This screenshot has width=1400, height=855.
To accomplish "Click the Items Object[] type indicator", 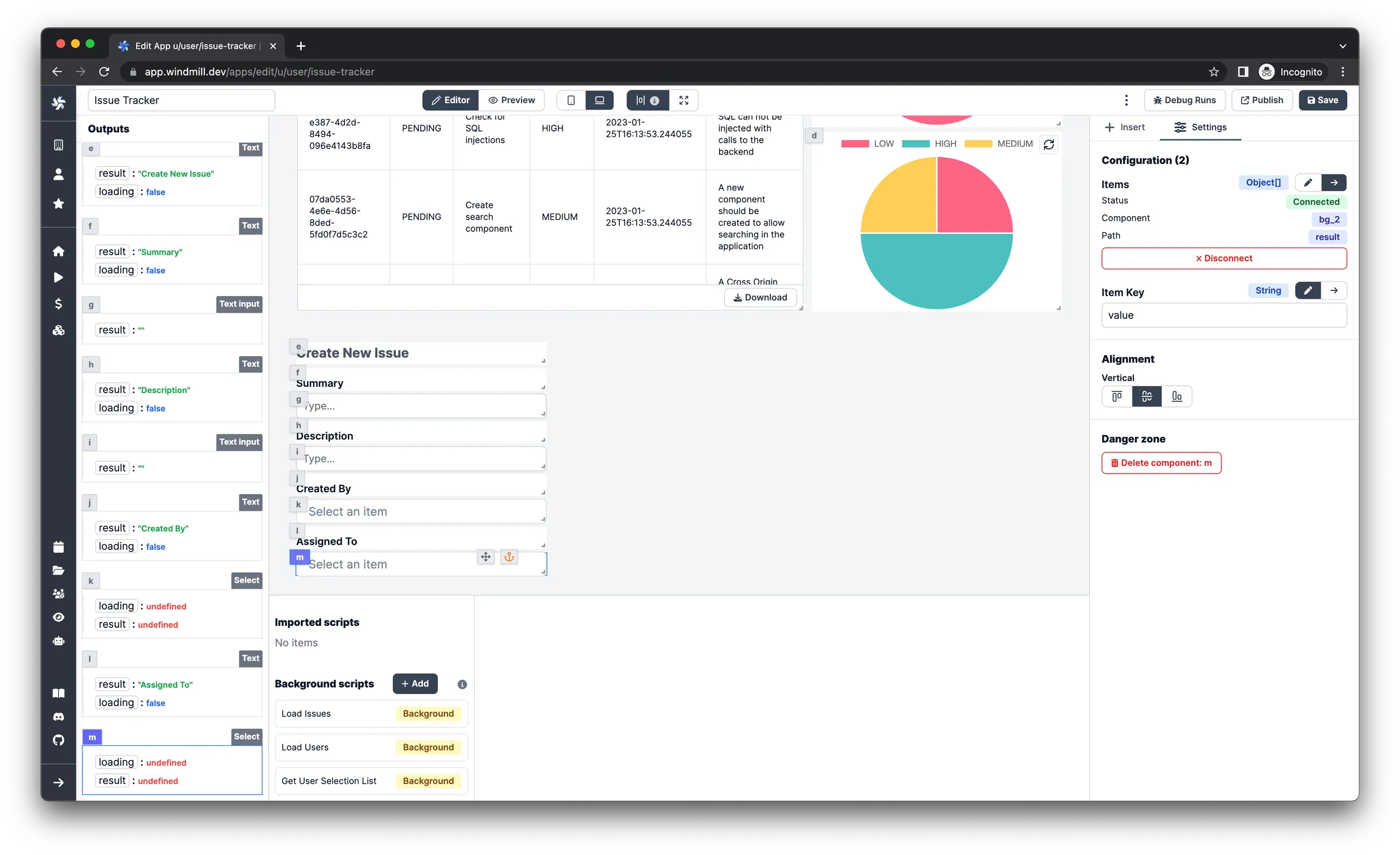I will (1261, 182).
